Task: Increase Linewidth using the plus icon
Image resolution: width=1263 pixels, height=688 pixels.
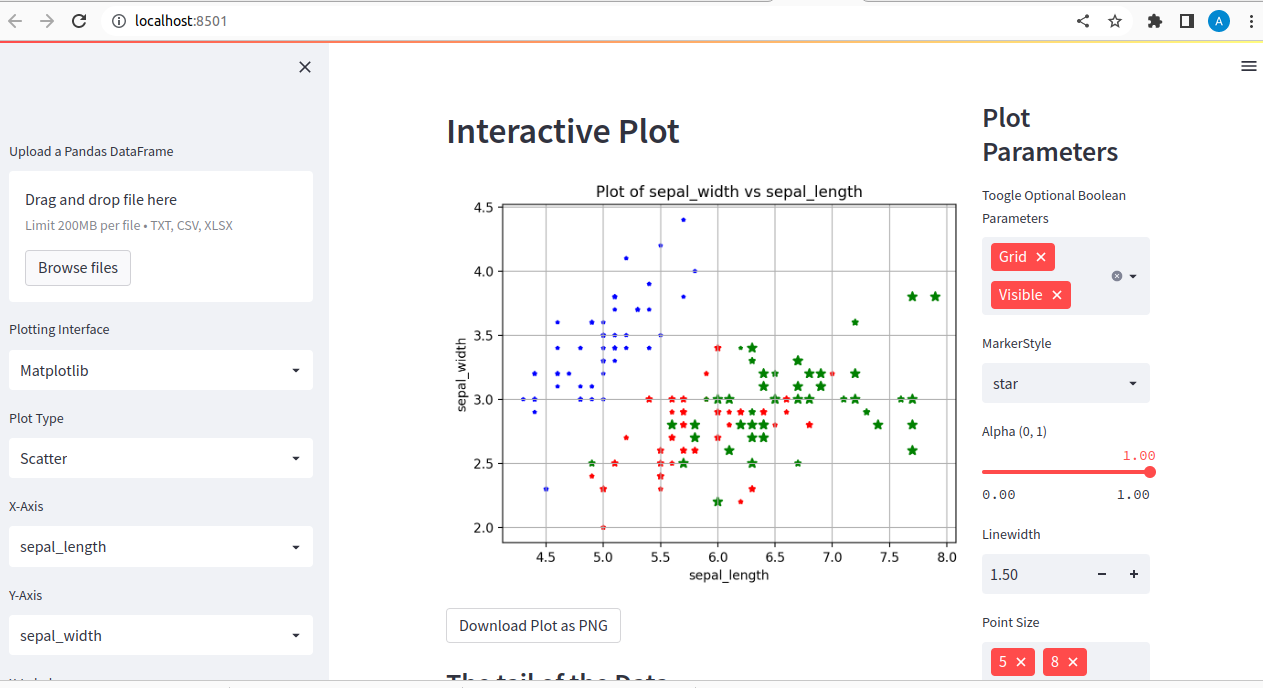Action: (x=1133, y=574)
